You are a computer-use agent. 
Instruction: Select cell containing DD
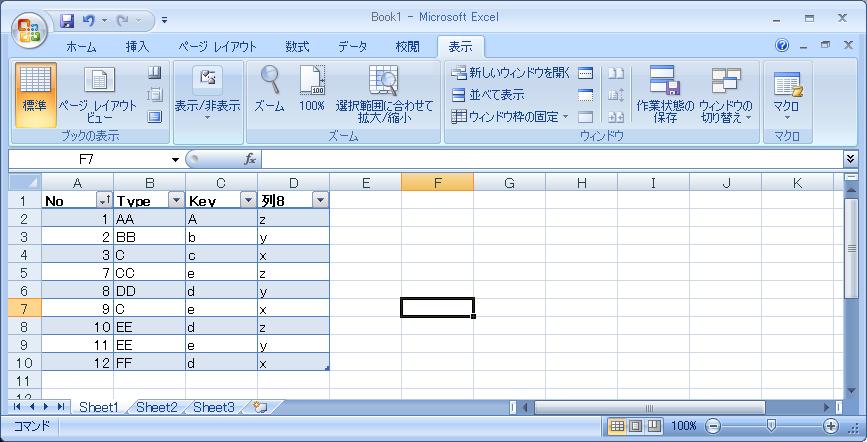149,291
